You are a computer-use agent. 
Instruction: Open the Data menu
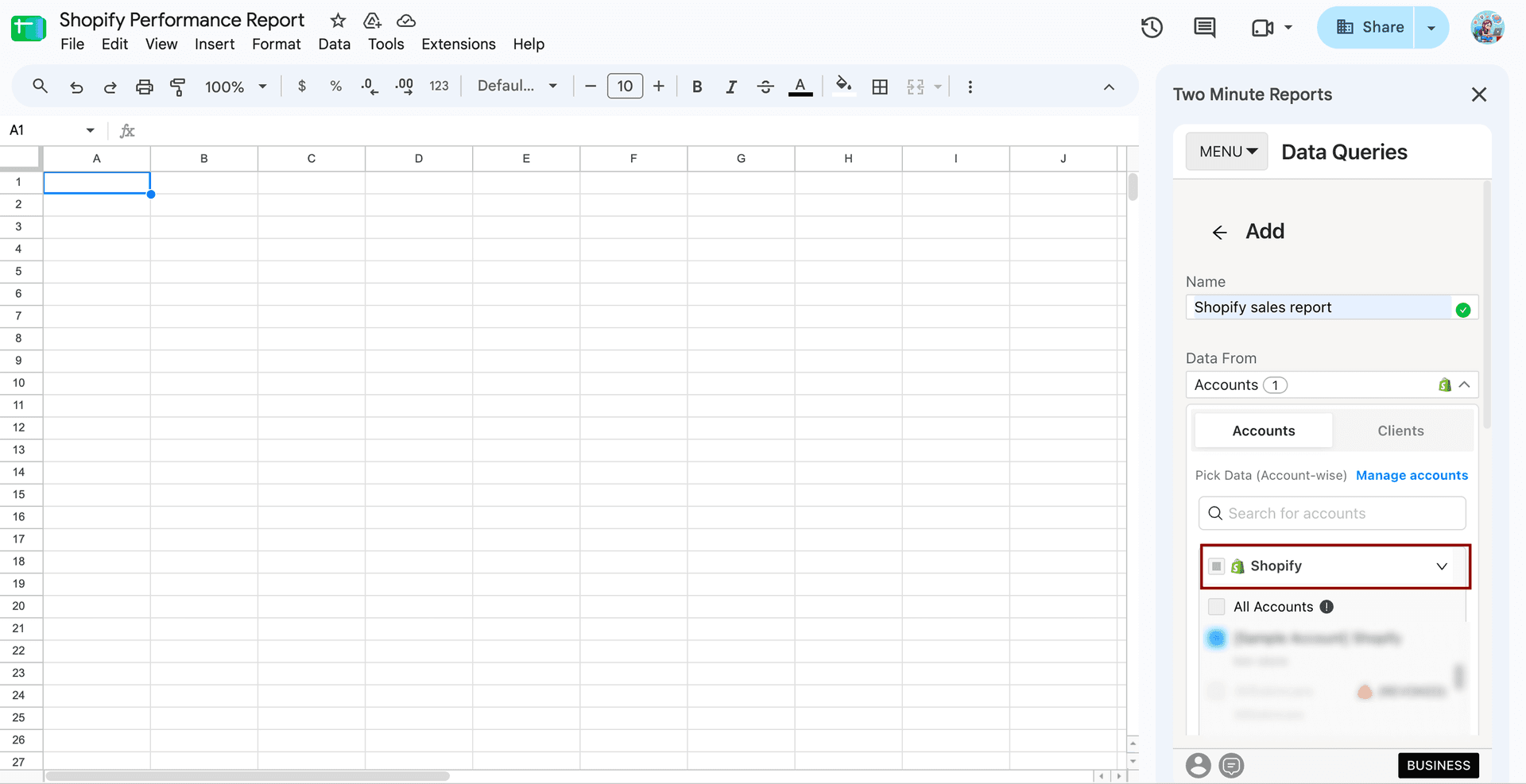[x=335, y=44]
